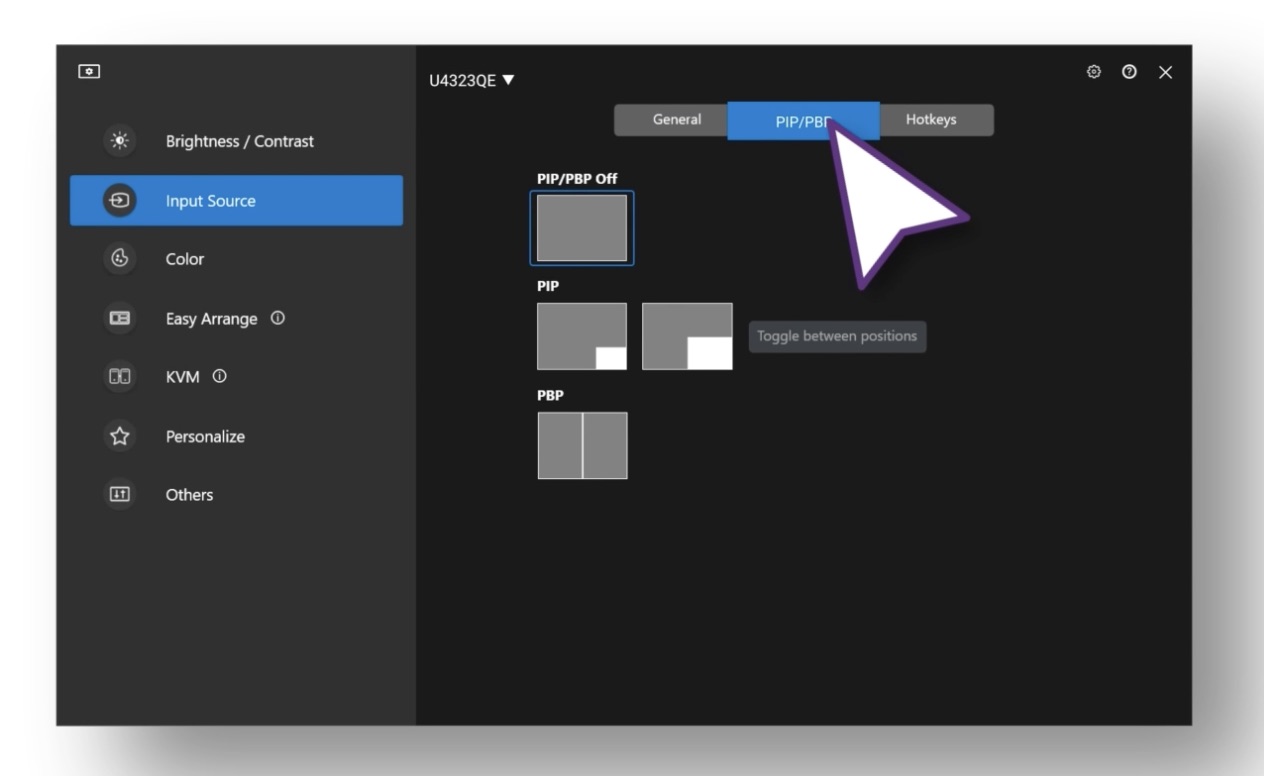Select the PBP split-screen layout
Screen dimensions: 1264x776
pyautogui.click(x=582, y=445)
